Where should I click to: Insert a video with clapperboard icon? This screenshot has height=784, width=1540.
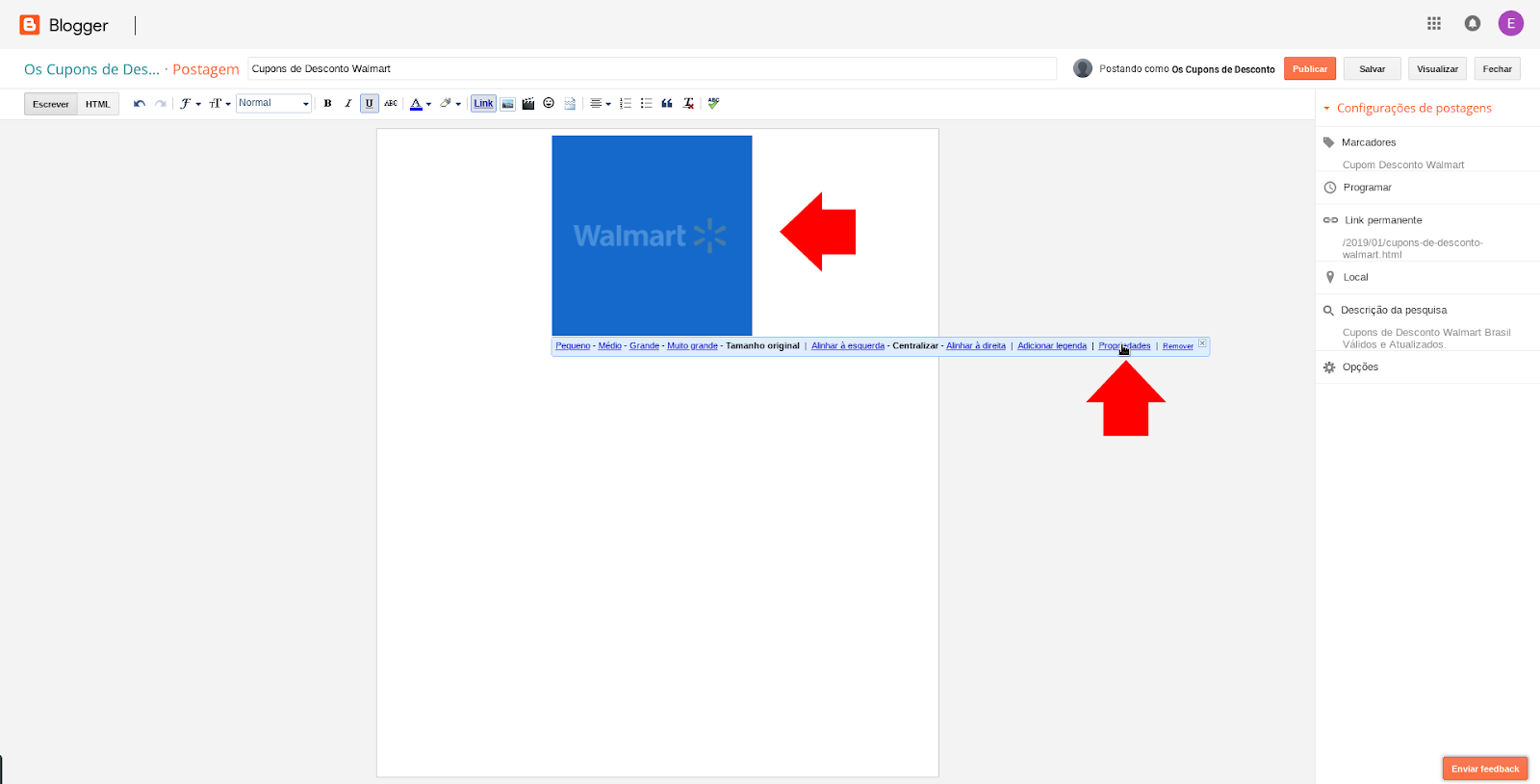(x=528, y=104)
